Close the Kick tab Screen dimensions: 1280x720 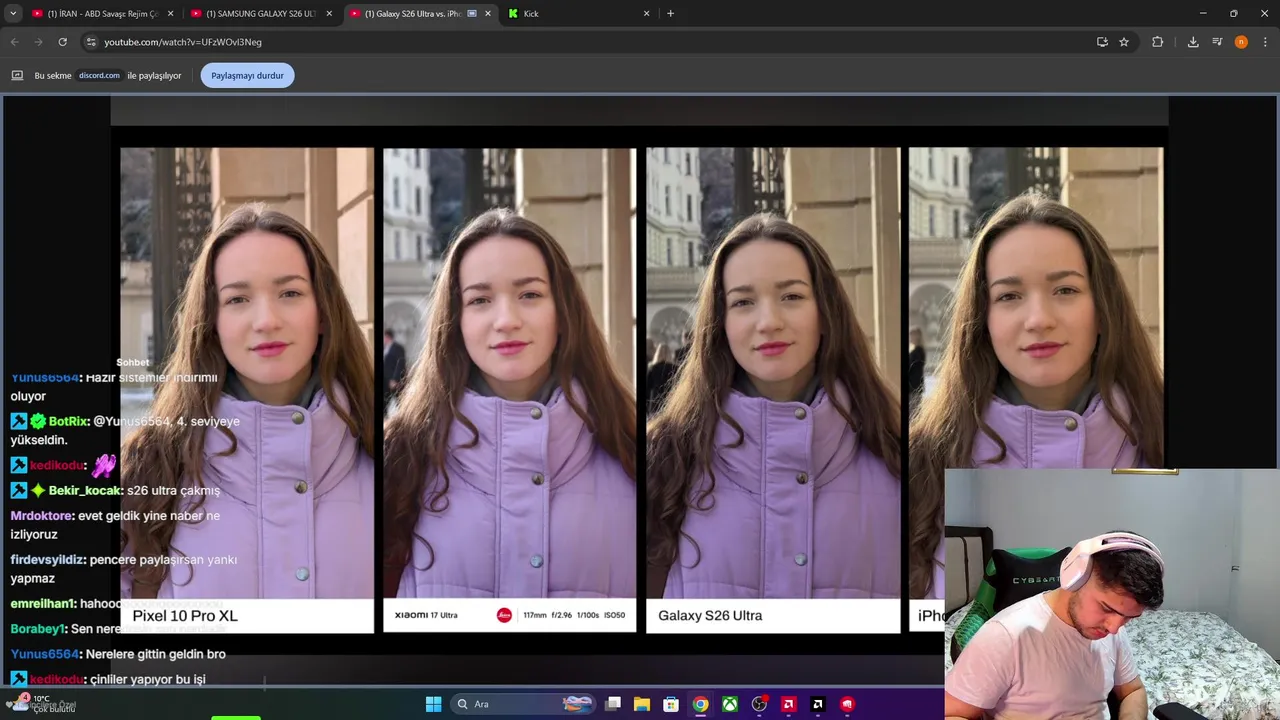pyautogui.click(x=646, y=14)
